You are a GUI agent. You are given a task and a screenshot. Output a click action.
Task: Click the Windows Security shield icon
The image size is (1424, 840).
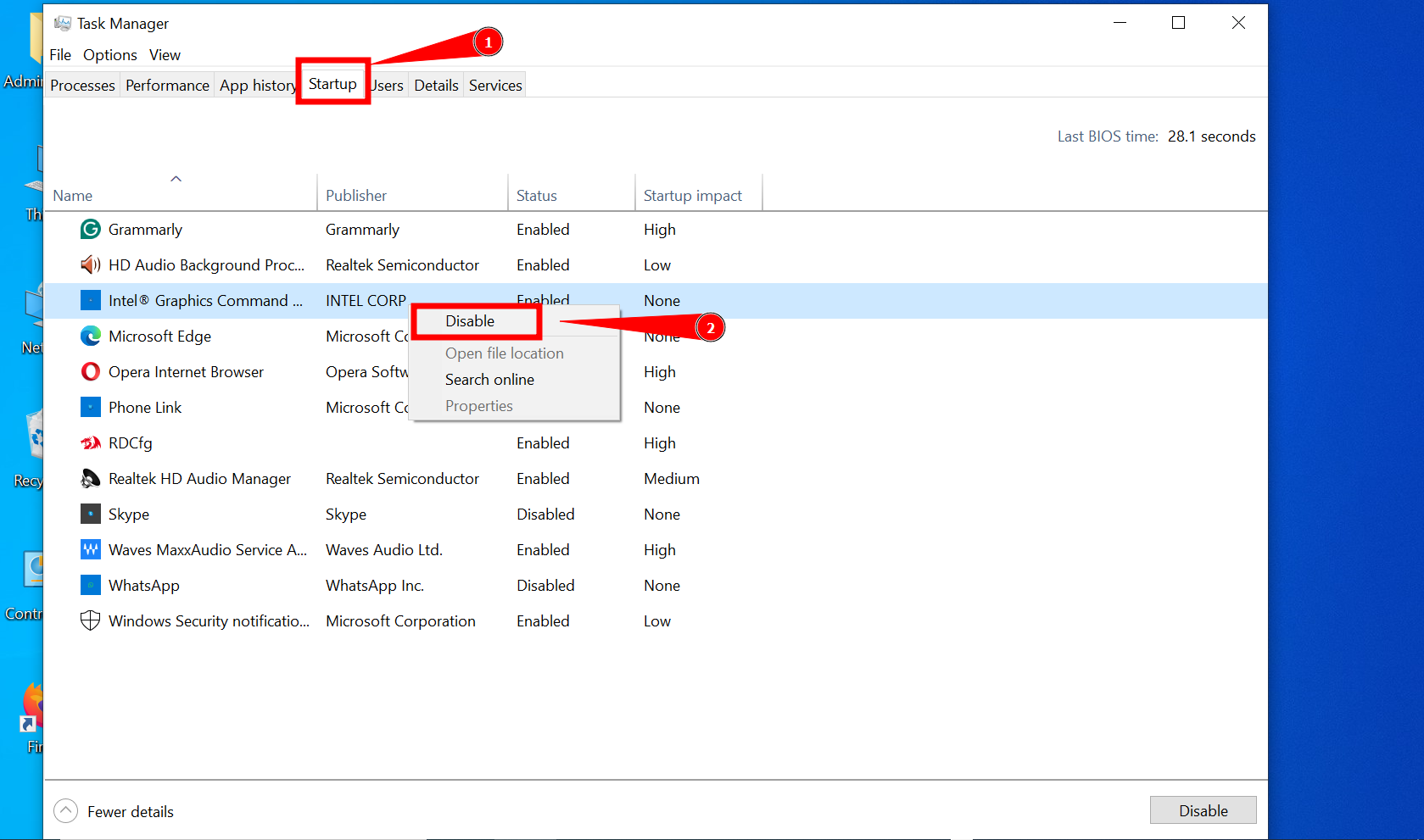[91, 620]
